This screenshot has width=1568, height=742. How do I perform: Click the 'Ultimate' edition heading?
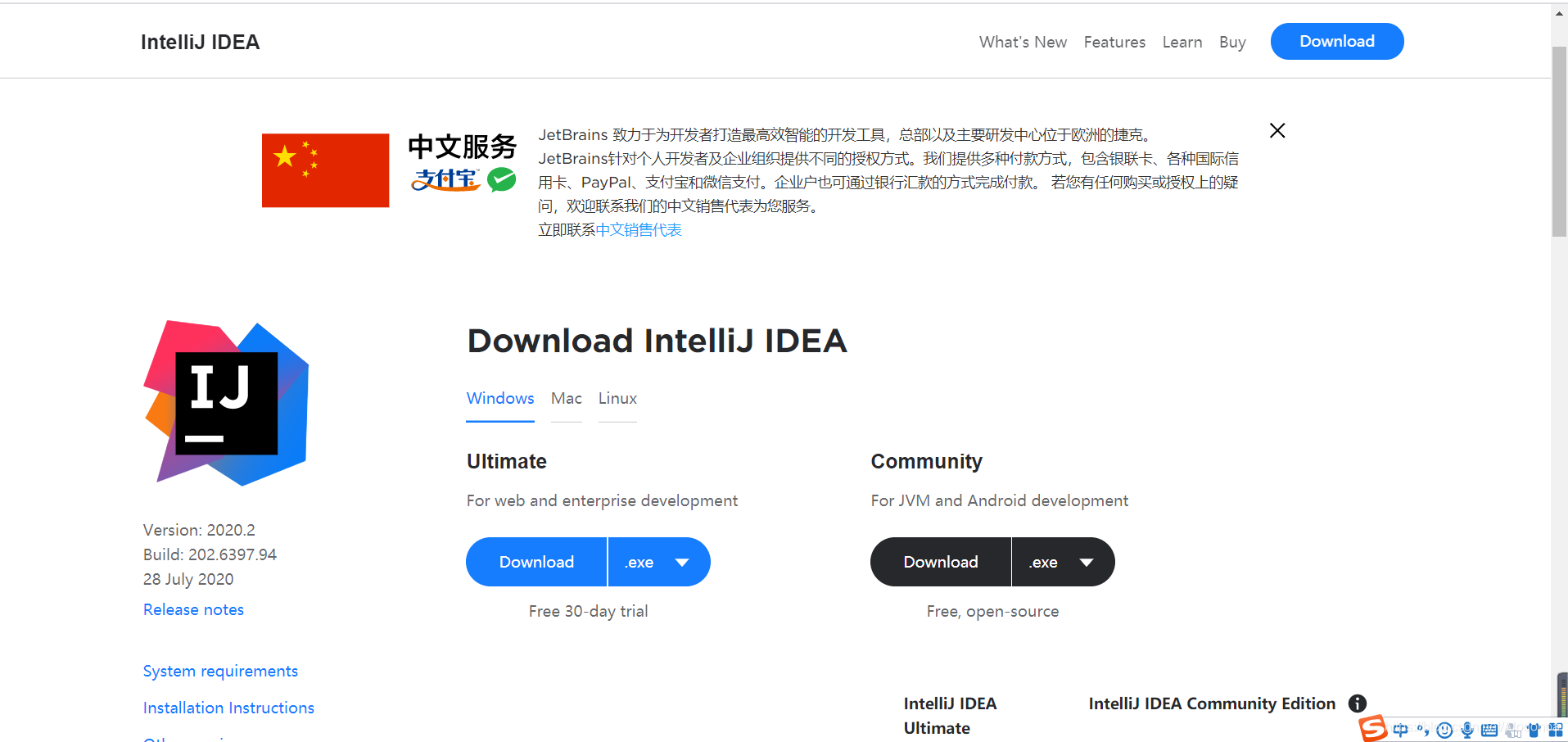coord(507,461)
